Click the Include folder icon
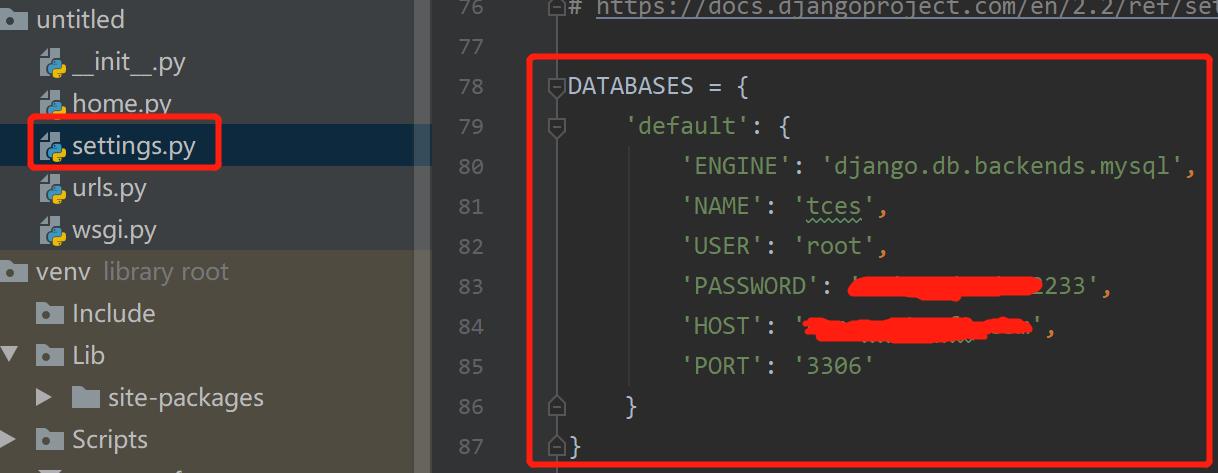The height and width of the screenshot is (473, 1218). tap(50, 314)
